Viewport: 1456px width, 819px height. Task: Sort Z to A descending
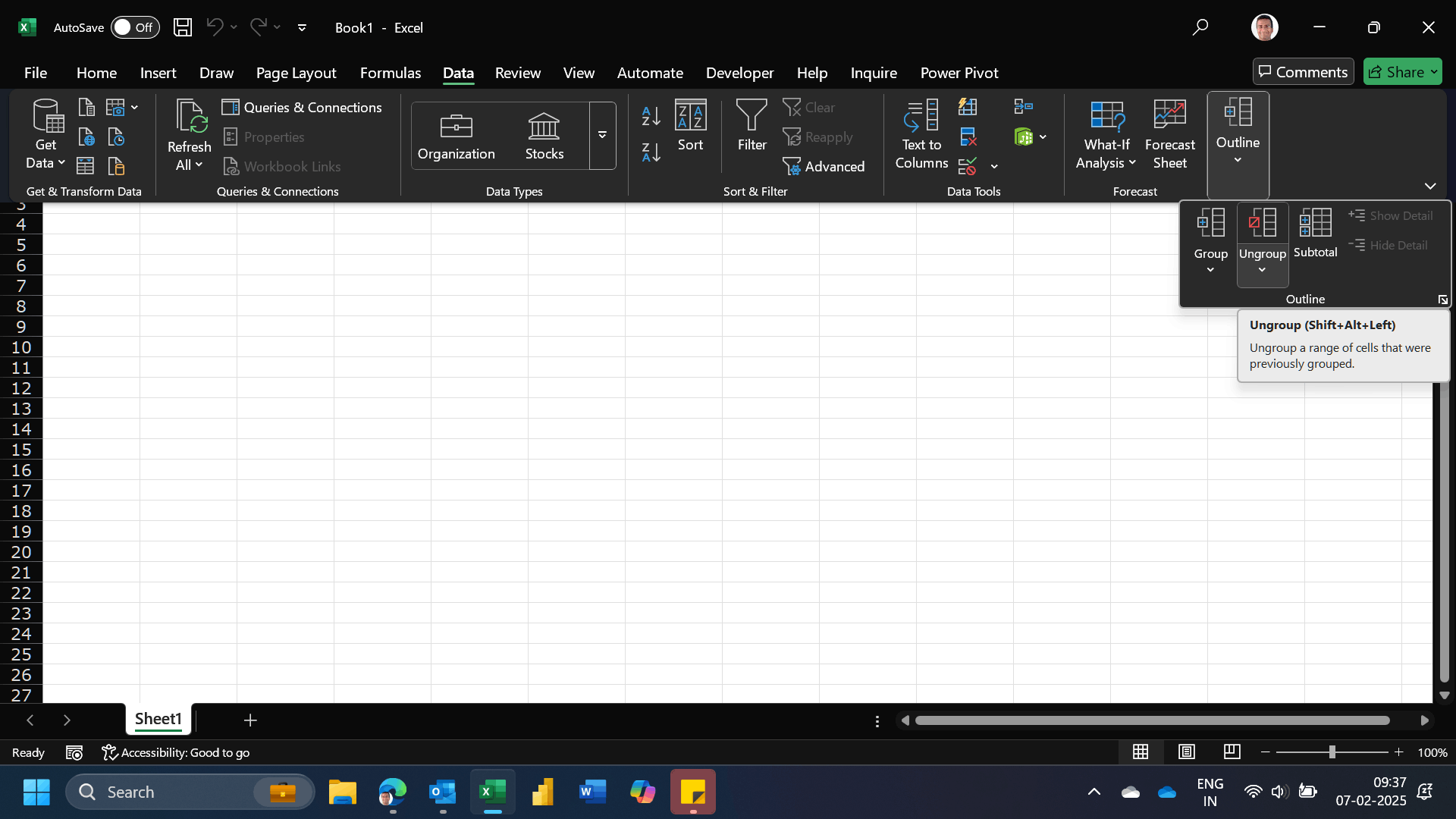point(651,152)
